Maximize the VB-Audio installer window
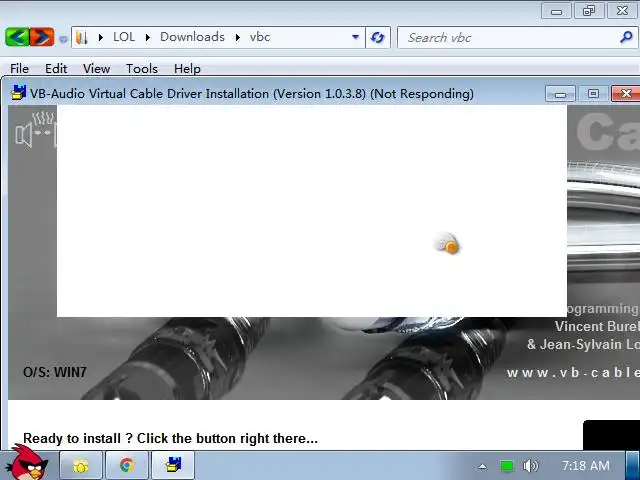The width and height of the screenshot is (640, 480). tap(593, 94)
